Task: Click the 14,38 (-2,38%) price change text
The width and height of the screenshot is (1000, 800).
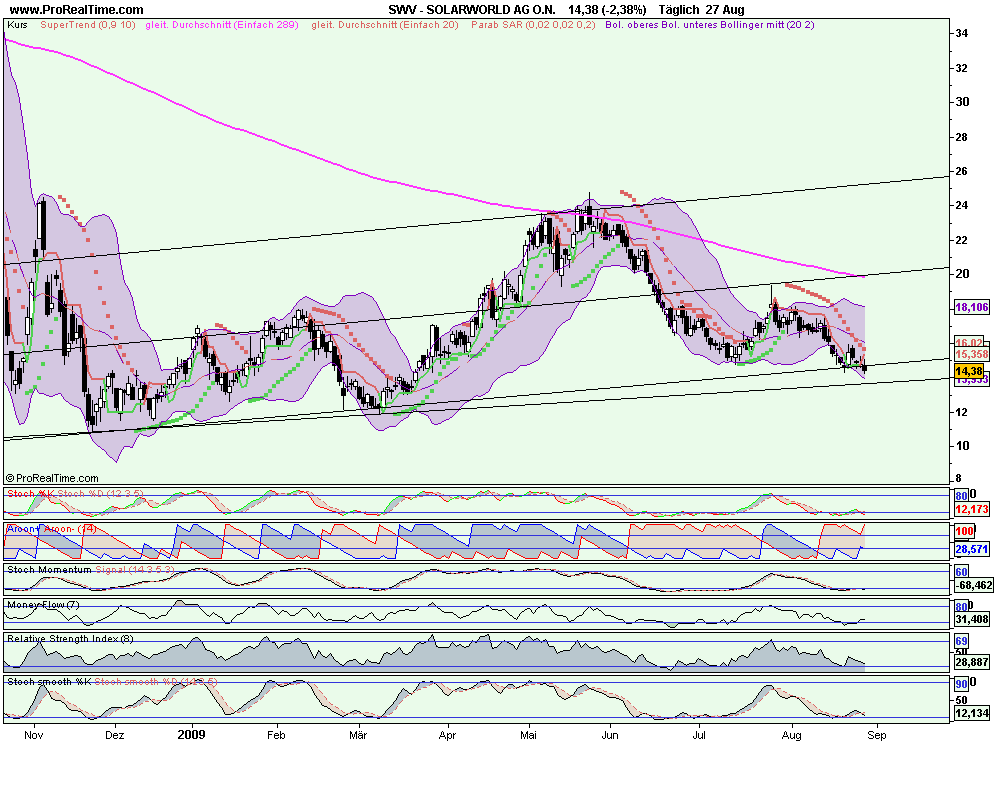Action: click(607, 10)
